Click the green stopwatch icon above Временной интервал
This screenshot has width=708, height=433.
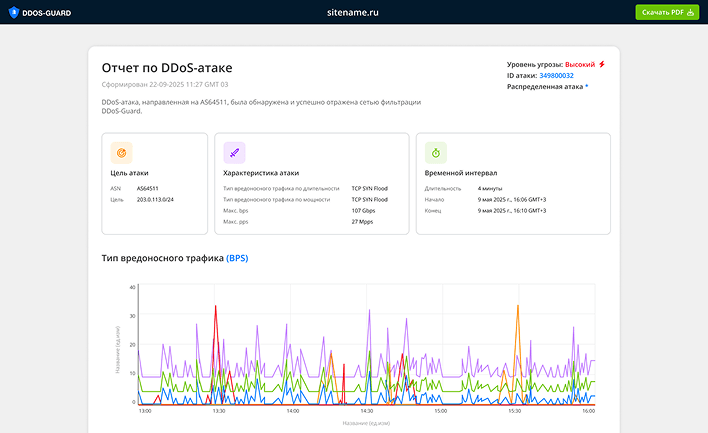click(x=436, y=153)
